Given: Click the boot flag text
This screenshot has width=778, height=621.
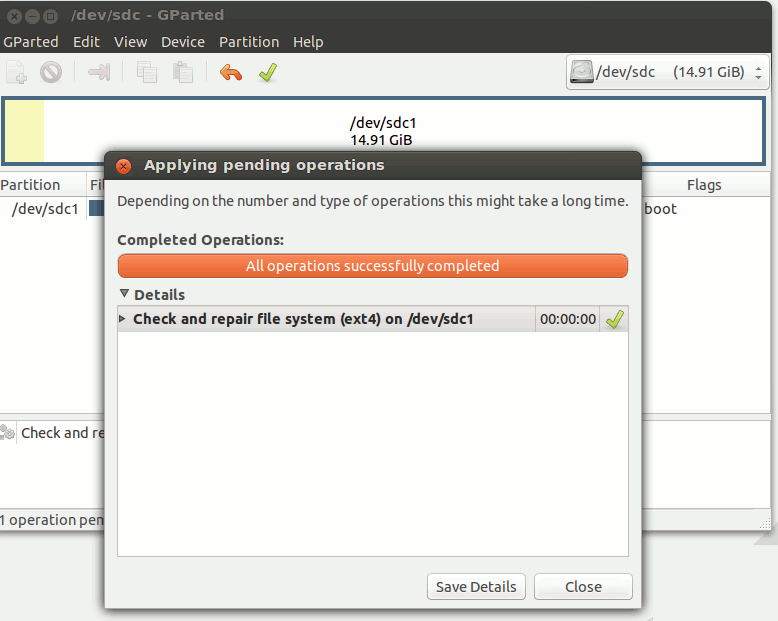Looking at the screenshot, I should [660, 209].
